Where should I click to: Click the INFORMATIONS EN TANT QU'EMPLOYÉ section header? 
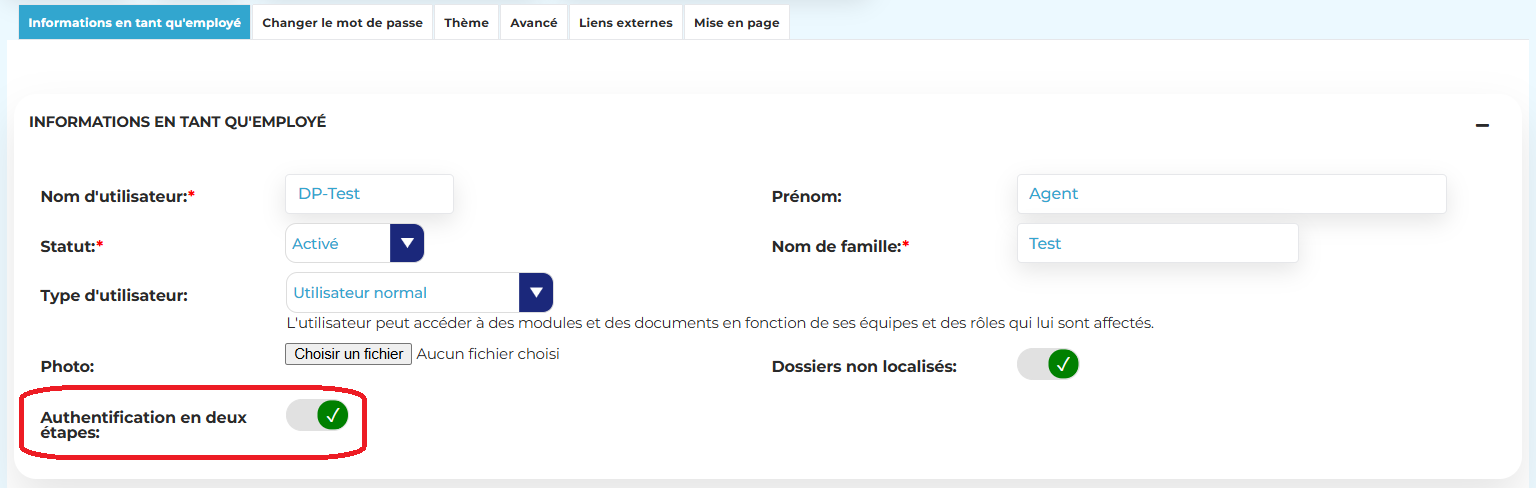pos(177,122)
